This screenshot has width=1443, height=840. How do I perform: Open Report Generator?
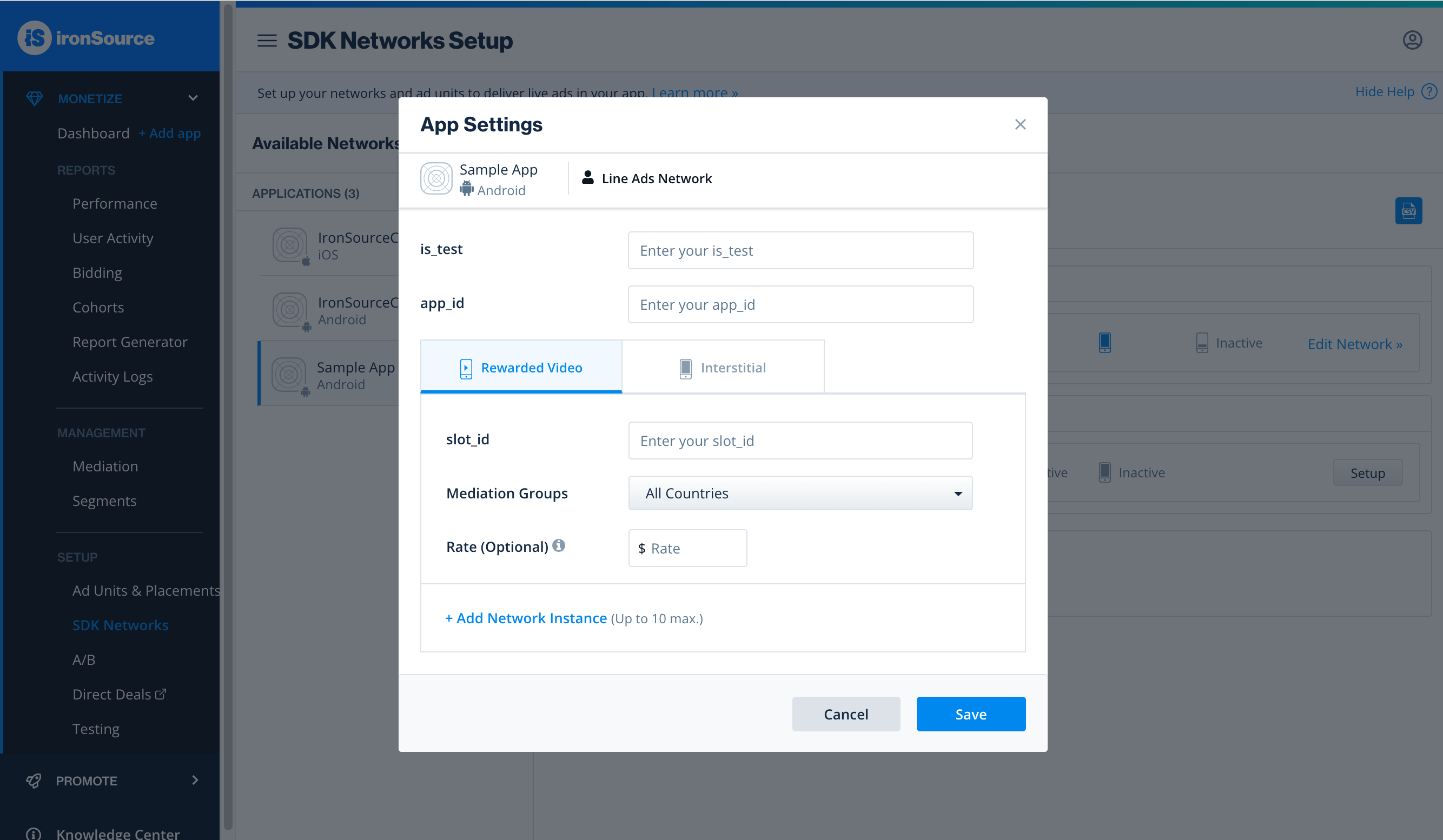click(x=130, y=342)
